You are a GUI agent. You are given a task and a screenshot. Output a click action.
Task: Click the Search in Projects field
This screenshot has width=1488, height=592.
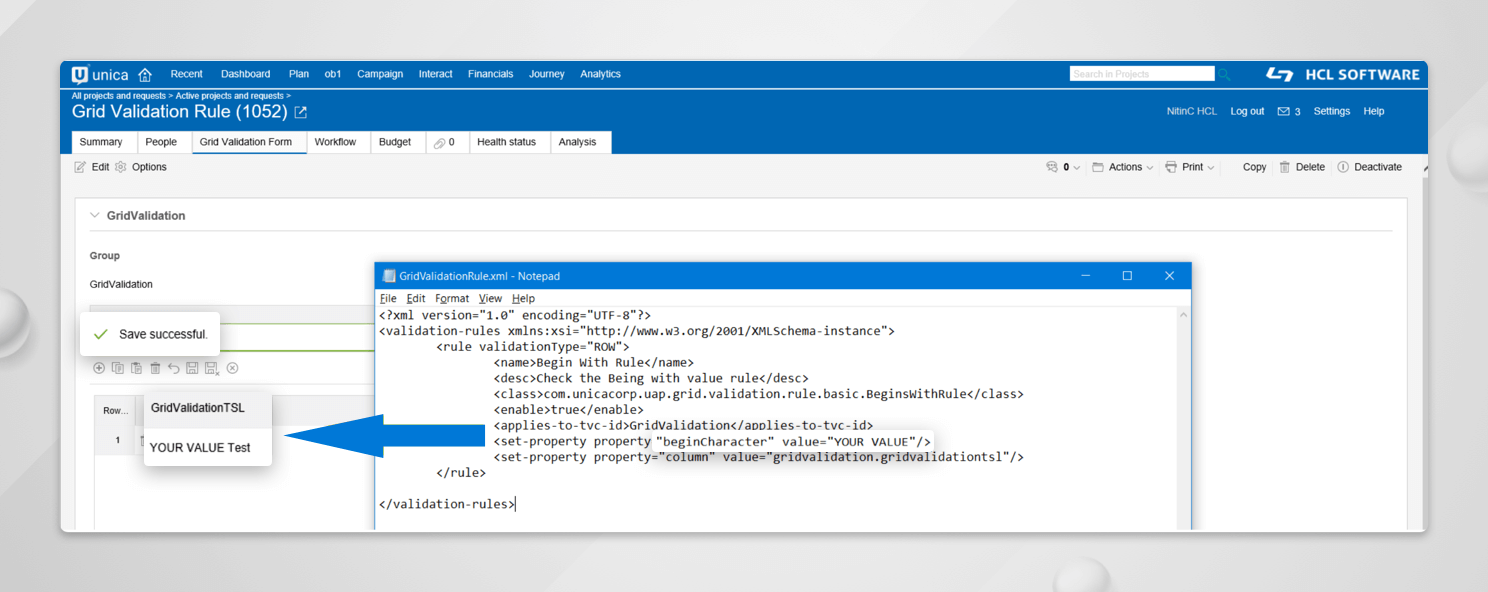(1141, 74)
